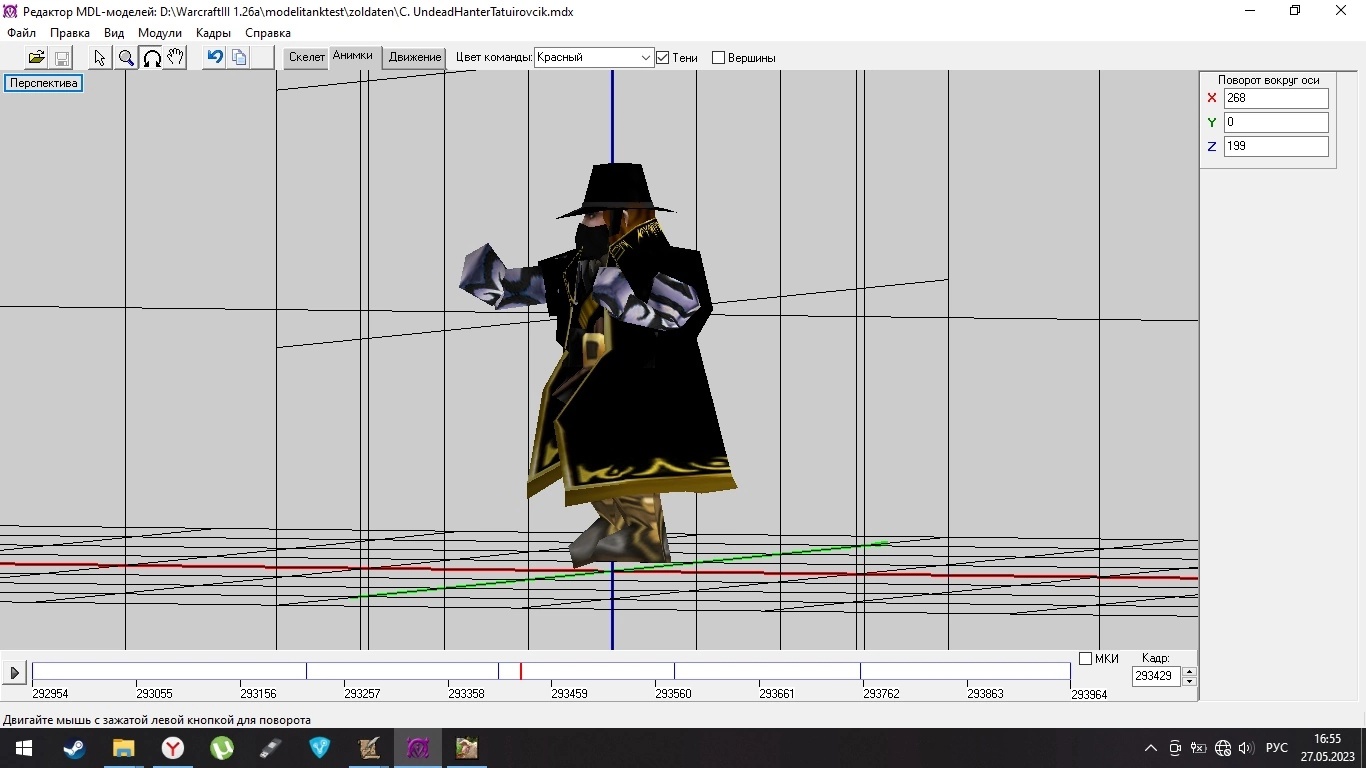Click the USB drive taskbar icon
The width and height of the screenshot is (1366, 768).
[270, 748]
